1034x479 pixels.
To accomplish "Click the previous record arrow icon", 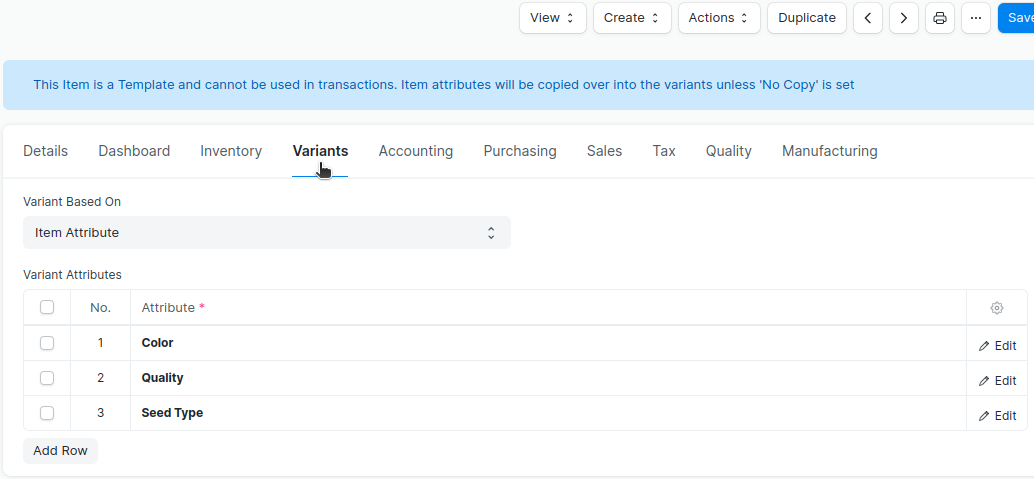I will [867, 18].
